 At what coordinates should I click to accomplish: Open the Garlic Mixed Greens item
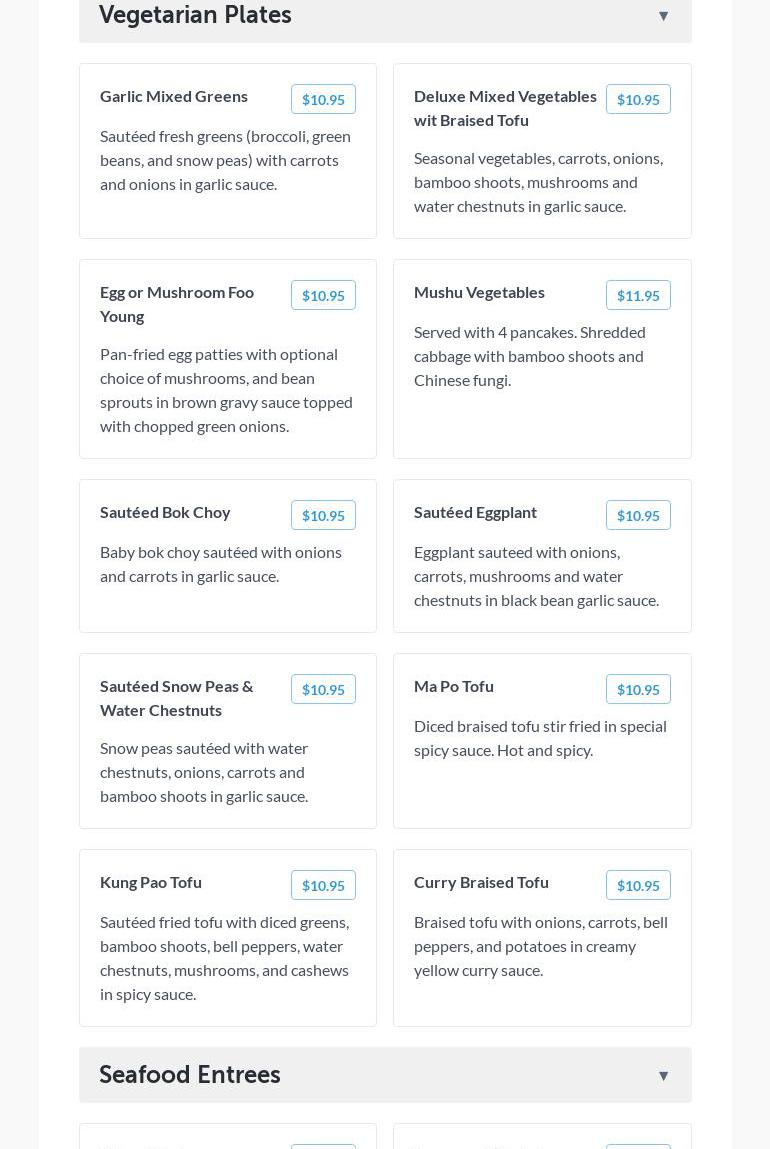(174, 97)
